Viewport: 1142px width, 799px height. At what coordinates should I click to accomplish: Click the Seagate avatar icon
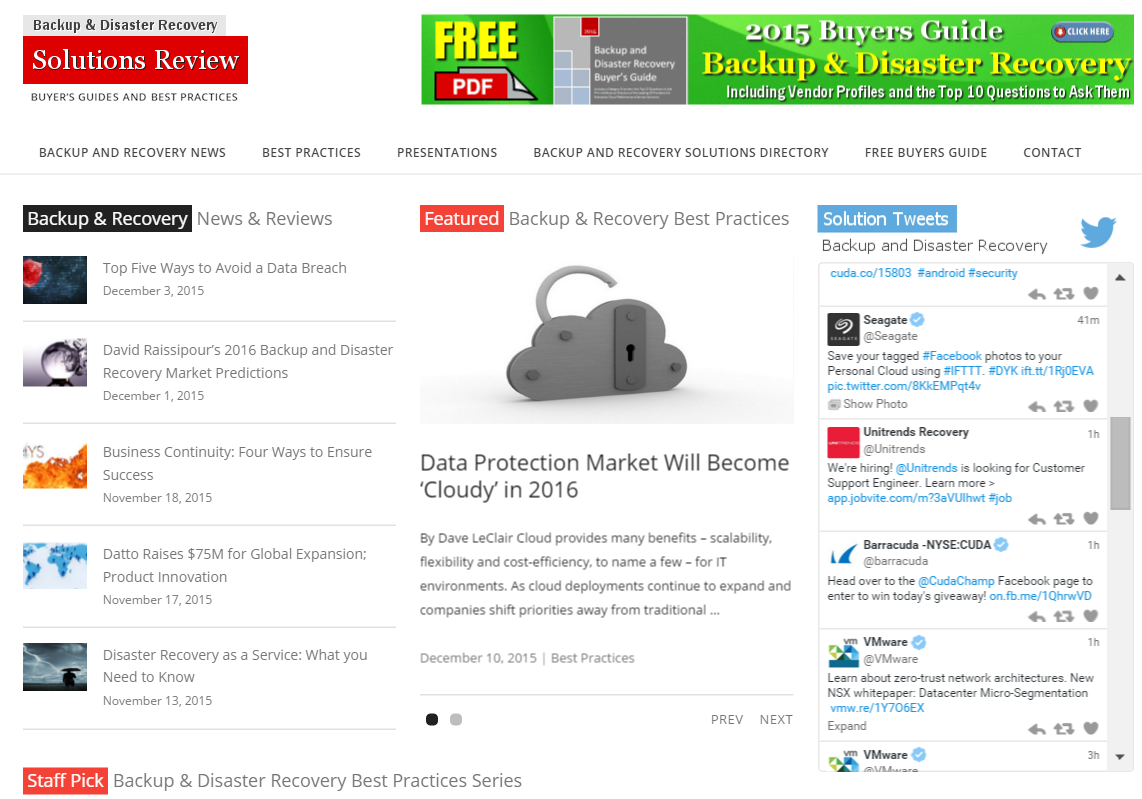click(x=843, y=328)
